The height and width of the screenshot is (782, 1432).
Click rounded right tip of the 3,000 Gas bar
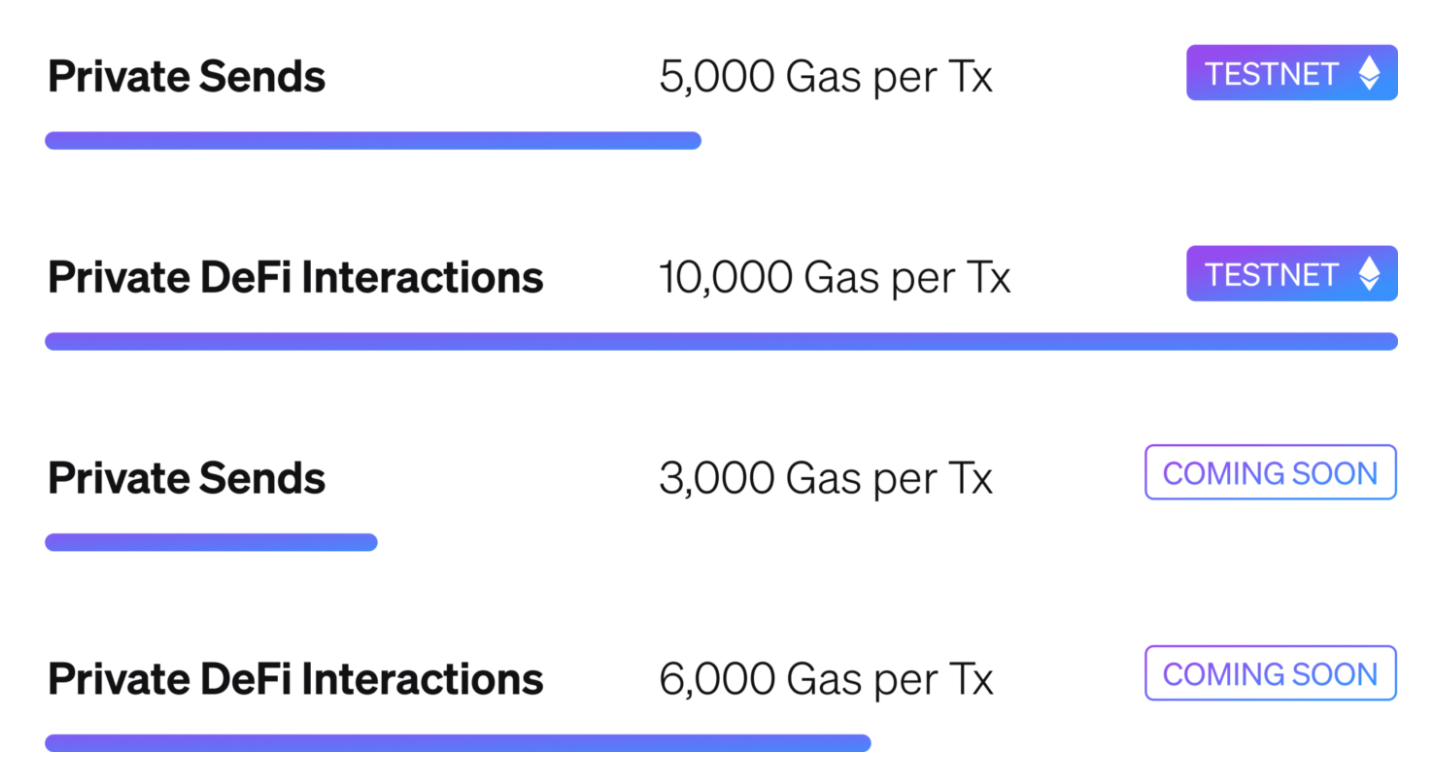[x=370, y=543]
